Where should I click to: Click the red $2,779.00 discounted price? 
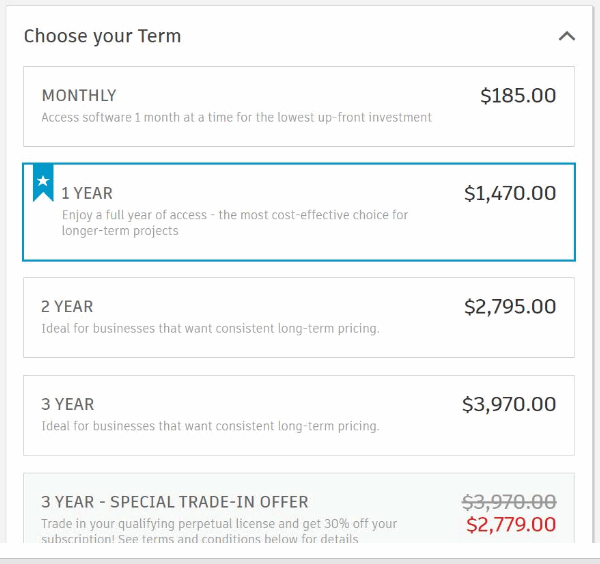pos(510,525)
